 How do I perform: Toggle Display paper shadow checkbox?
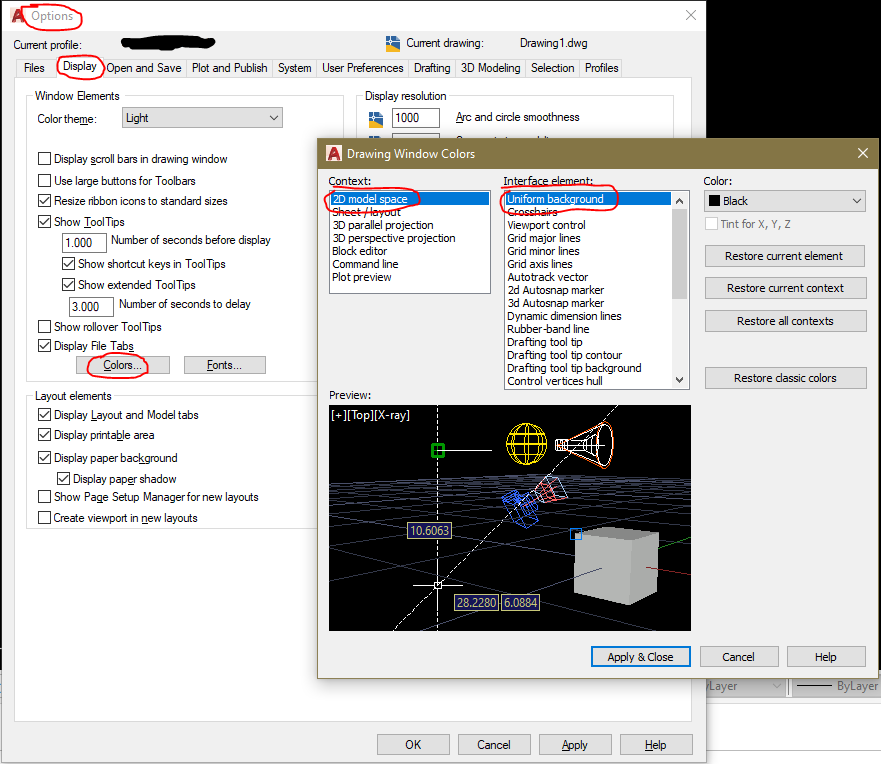pos(63,479)
